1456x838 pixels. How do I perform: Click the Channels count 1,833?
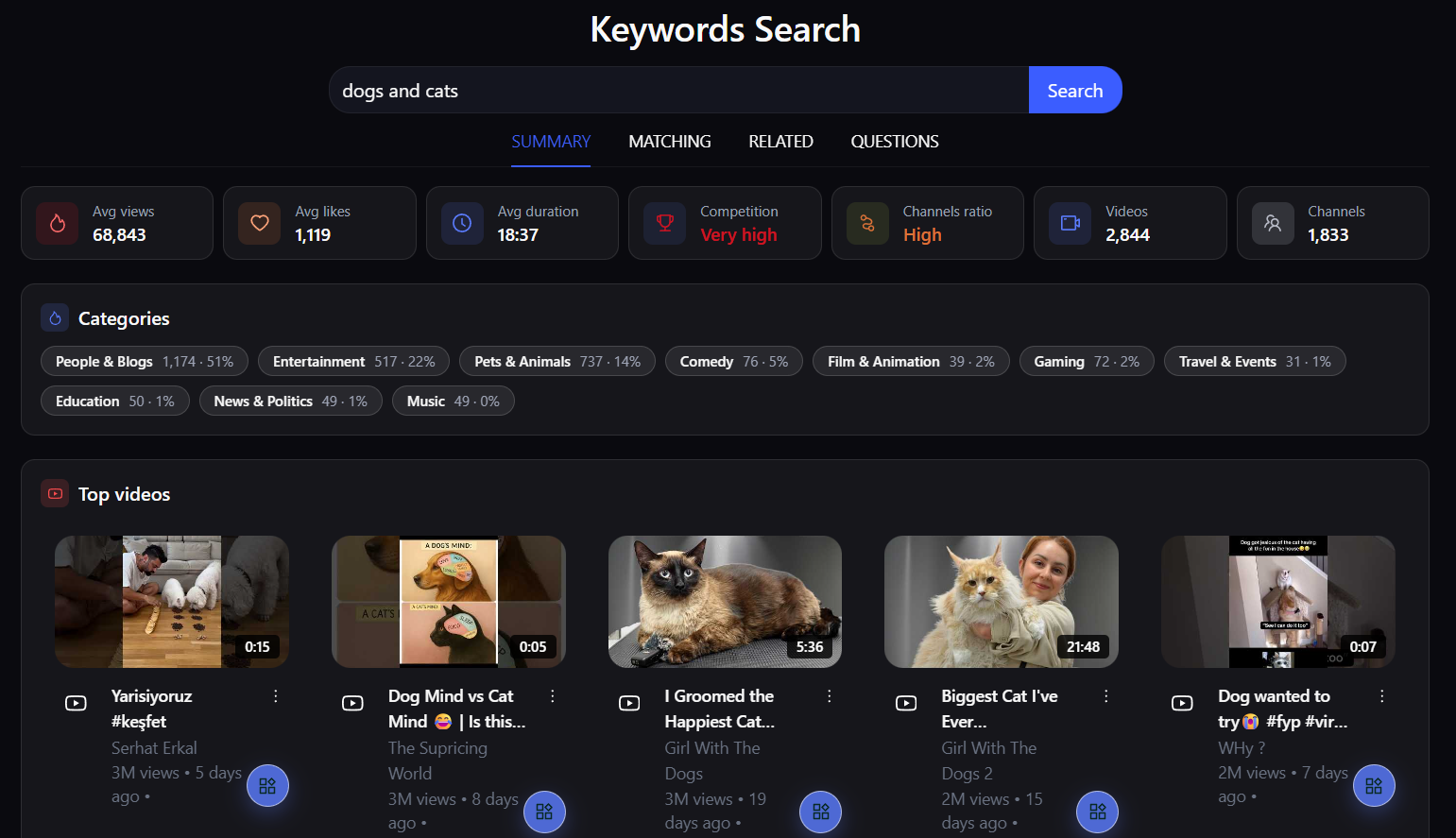[1328, 235]
